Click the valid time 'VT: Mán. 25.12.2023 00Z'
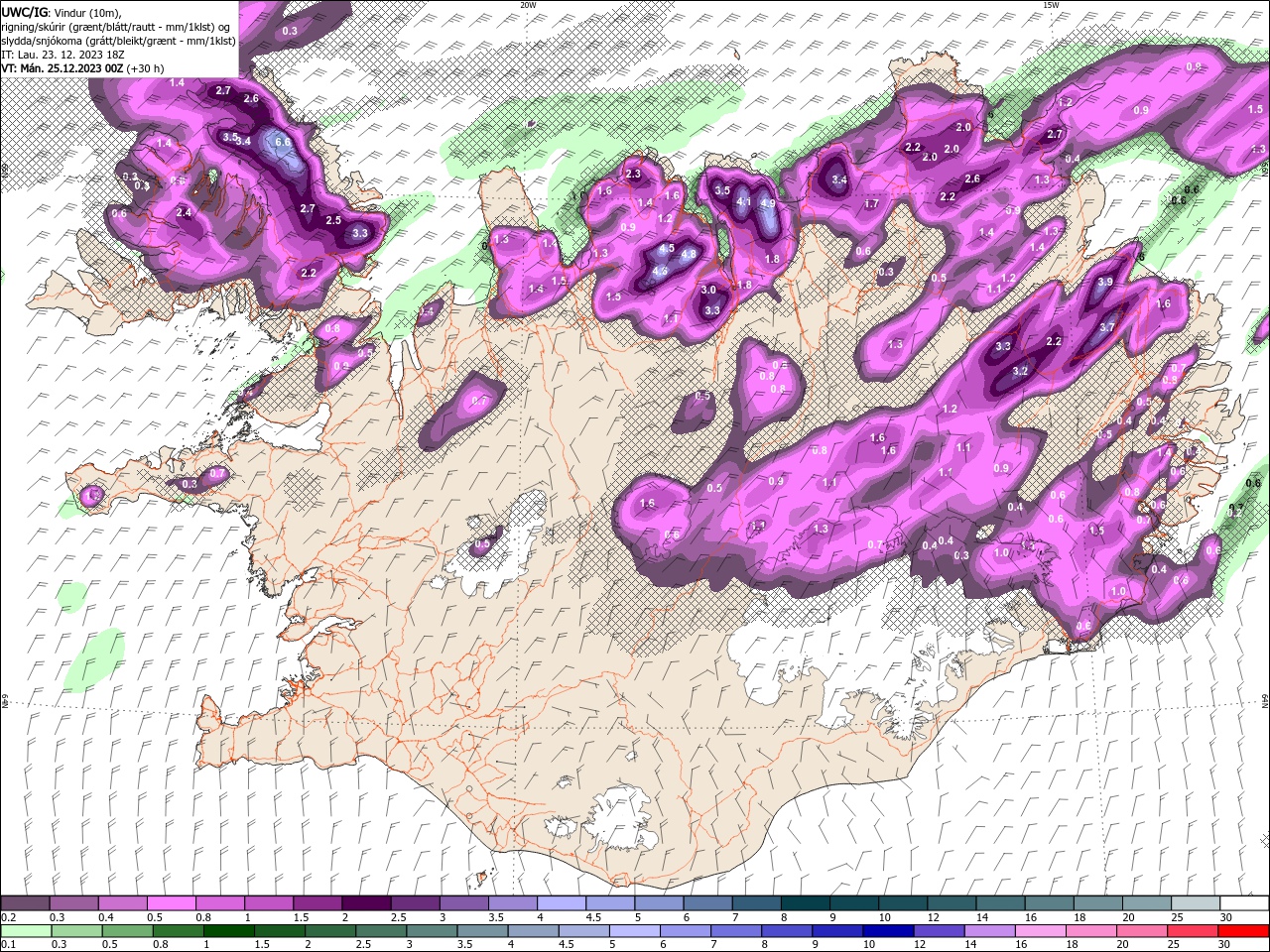The height and width of the screenshot is (952, 1270). click(x=63, y=68)
